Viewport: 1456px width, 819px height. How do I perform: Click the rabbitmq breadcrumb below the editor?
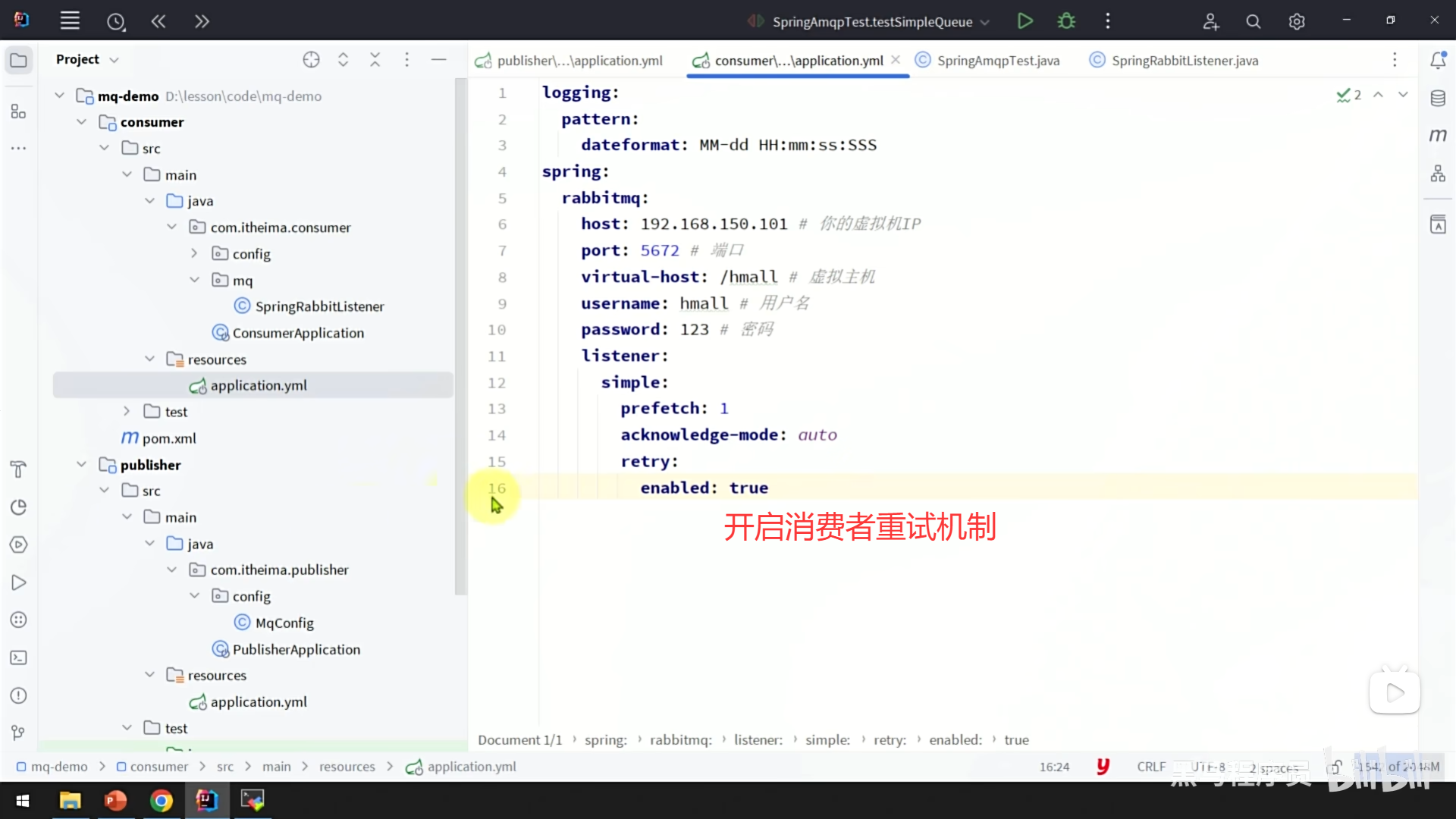pyautogui.click(x=680, y=739)
